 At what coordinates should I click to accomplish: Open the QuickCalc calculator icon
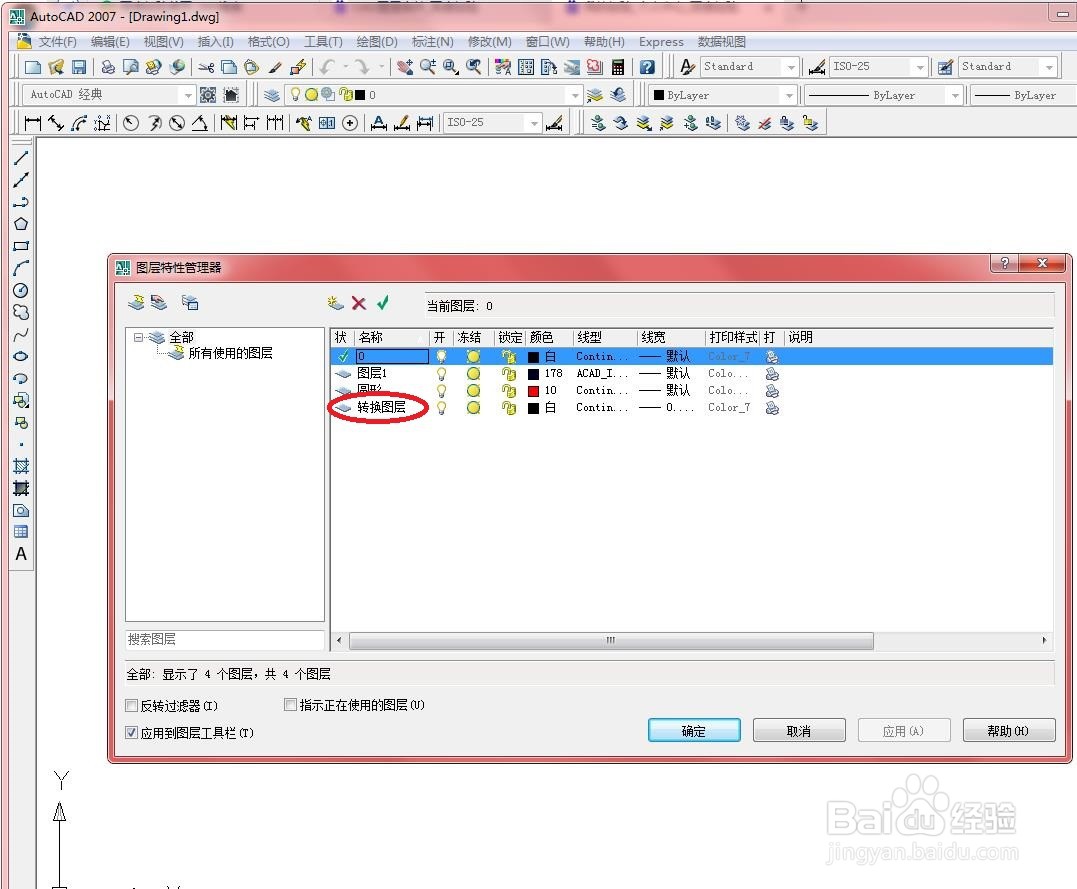point(617,67)
